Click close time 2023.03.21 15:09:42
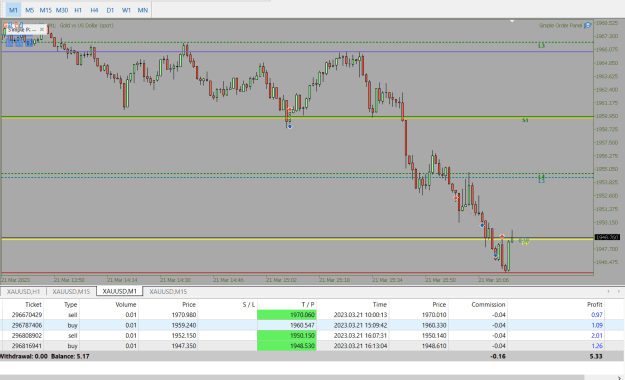 coord(360,325)
